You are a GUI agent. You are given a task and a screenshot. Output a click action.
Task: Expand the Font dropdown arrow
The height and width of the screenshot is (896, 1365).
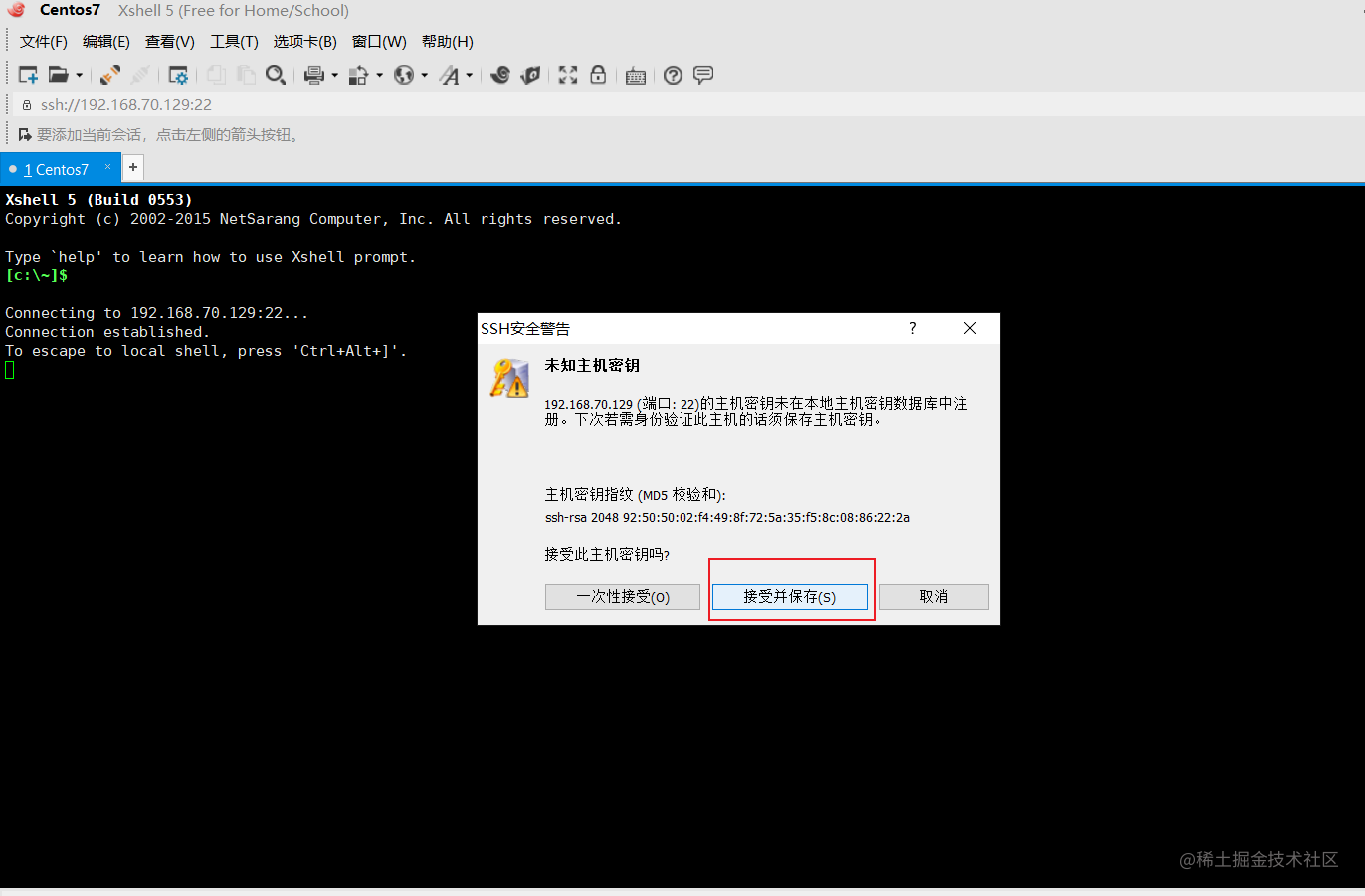pos(469,75)
